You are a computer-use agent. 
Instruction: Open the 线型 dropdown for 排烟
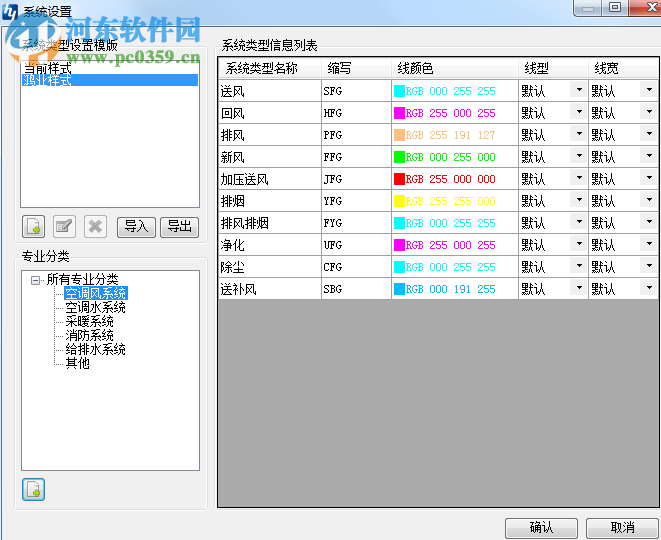(579, 199)
